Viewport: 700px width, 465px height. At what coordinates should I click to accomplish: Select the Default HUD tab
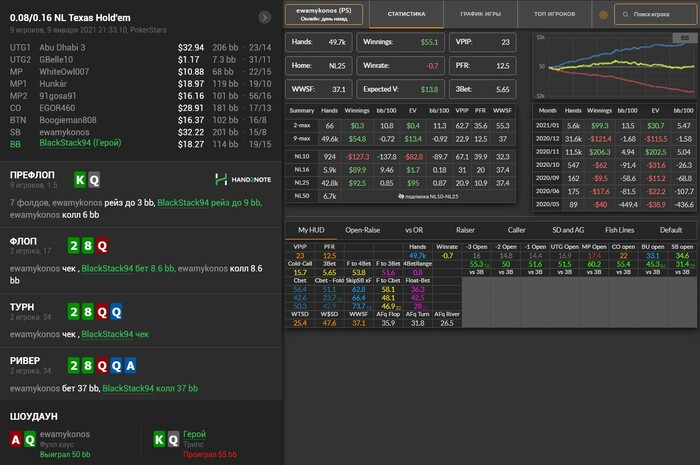pos(671,230)
